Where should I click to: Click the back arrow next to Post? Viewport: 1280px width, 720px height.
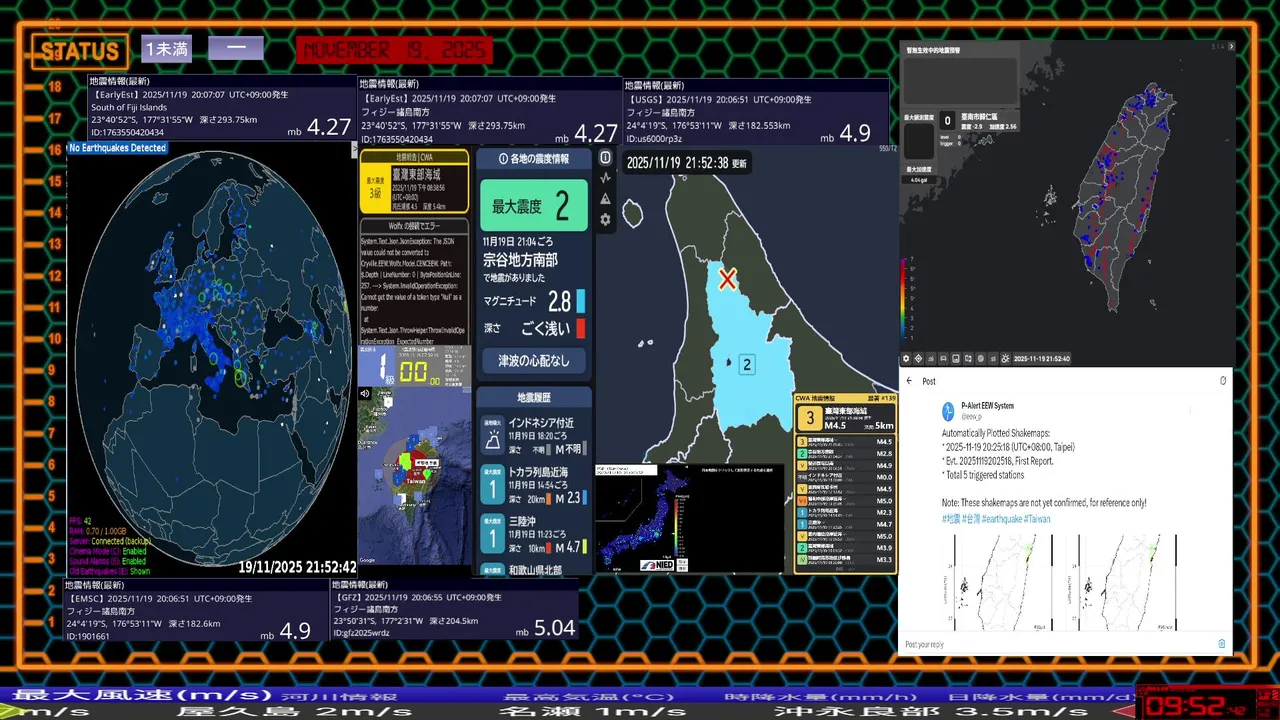click(x=909, y=381)
